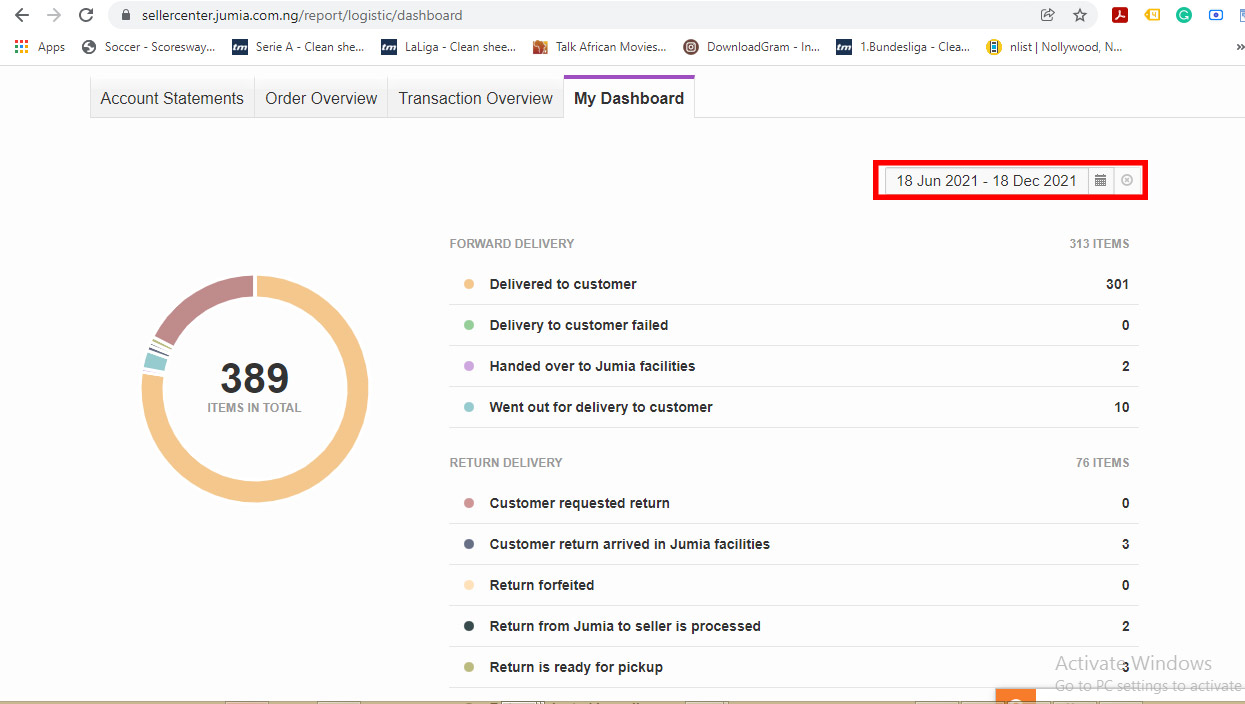Screen dimensions: 1245x704
Task: Select the Customer requested return label
Action: pyautogui.click(x=579, y=503)
